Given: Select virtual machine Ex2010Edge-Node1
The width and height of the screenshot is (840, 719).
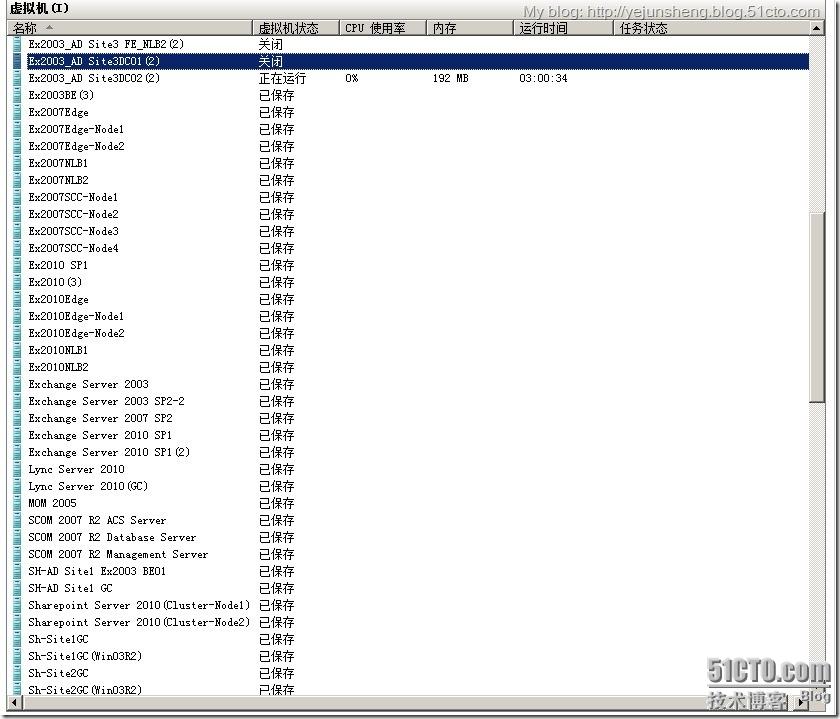Looking at the screenshot, I should 76,317.
